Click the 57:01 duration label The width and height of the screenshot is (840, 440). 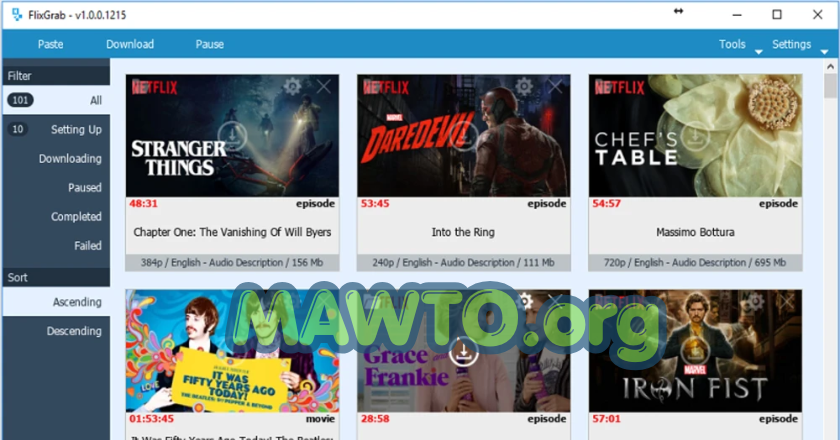[606, 419]
